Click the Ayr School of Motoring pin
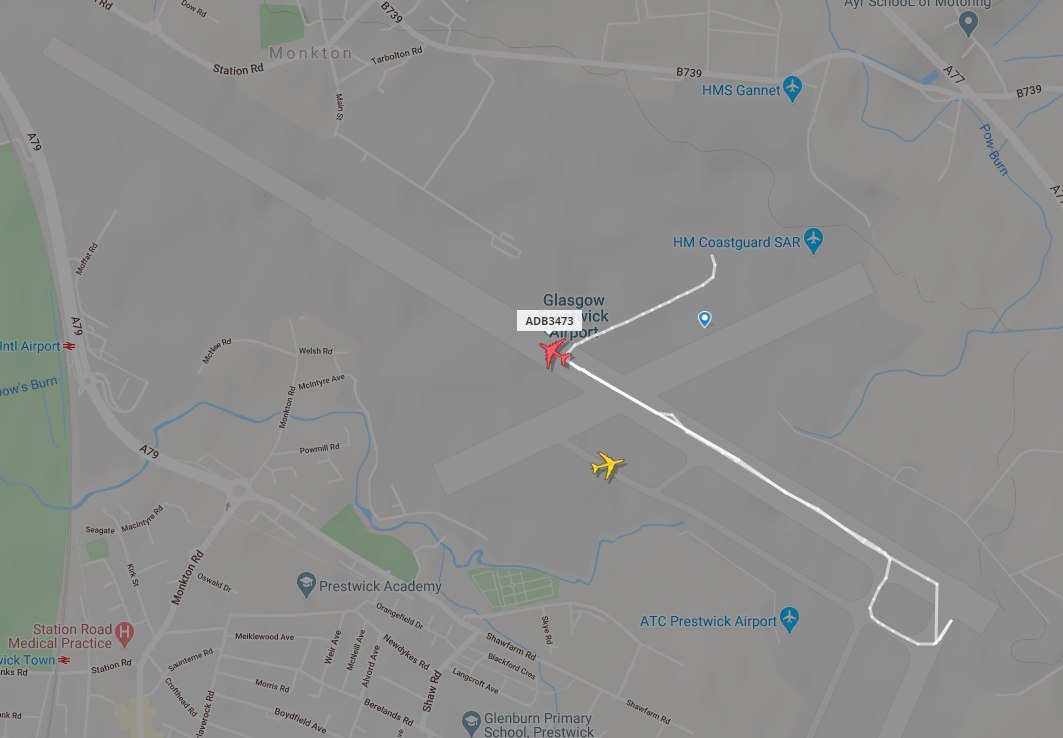The width and height of the screenshot is (1063, 738). click(969, 24)
